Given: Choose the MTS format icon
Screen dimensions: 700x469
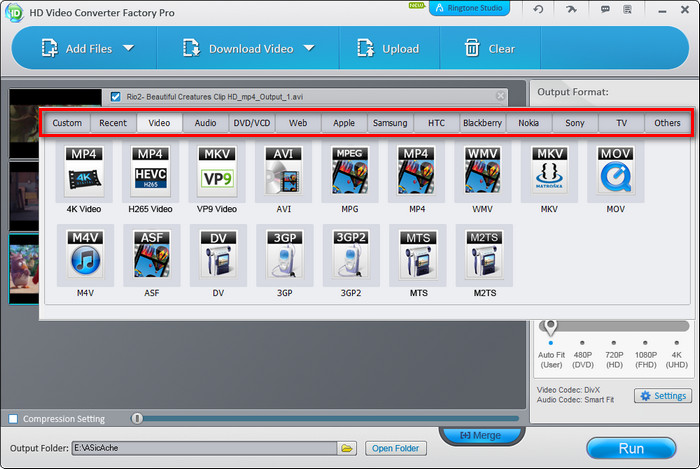Looking at the screenshot, I should 418,256.
